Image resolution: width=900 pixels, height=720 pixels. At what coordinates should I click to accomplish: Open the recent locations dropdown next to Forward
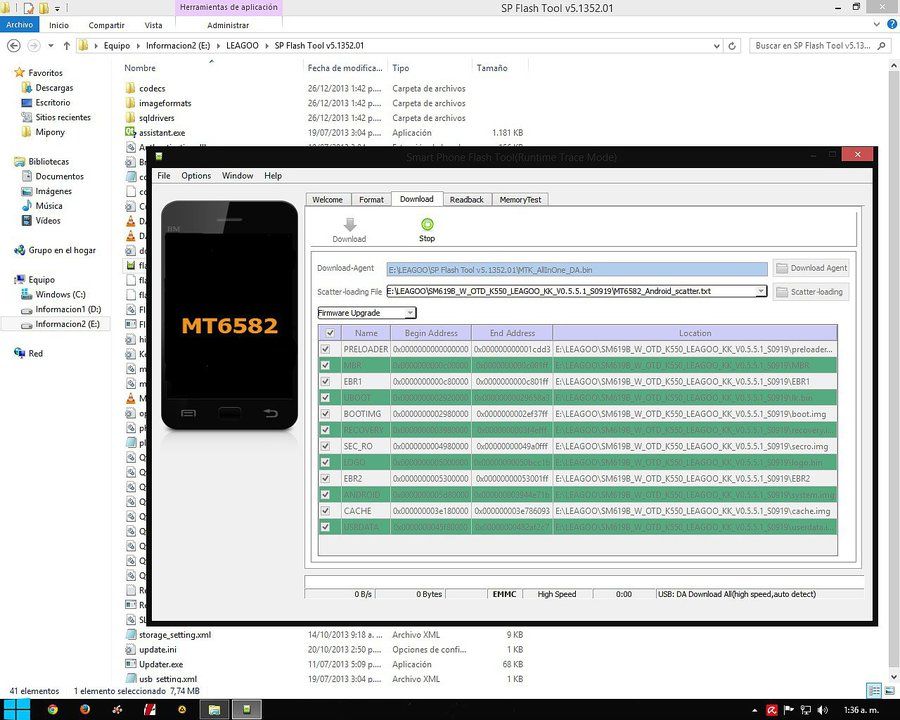51,45
